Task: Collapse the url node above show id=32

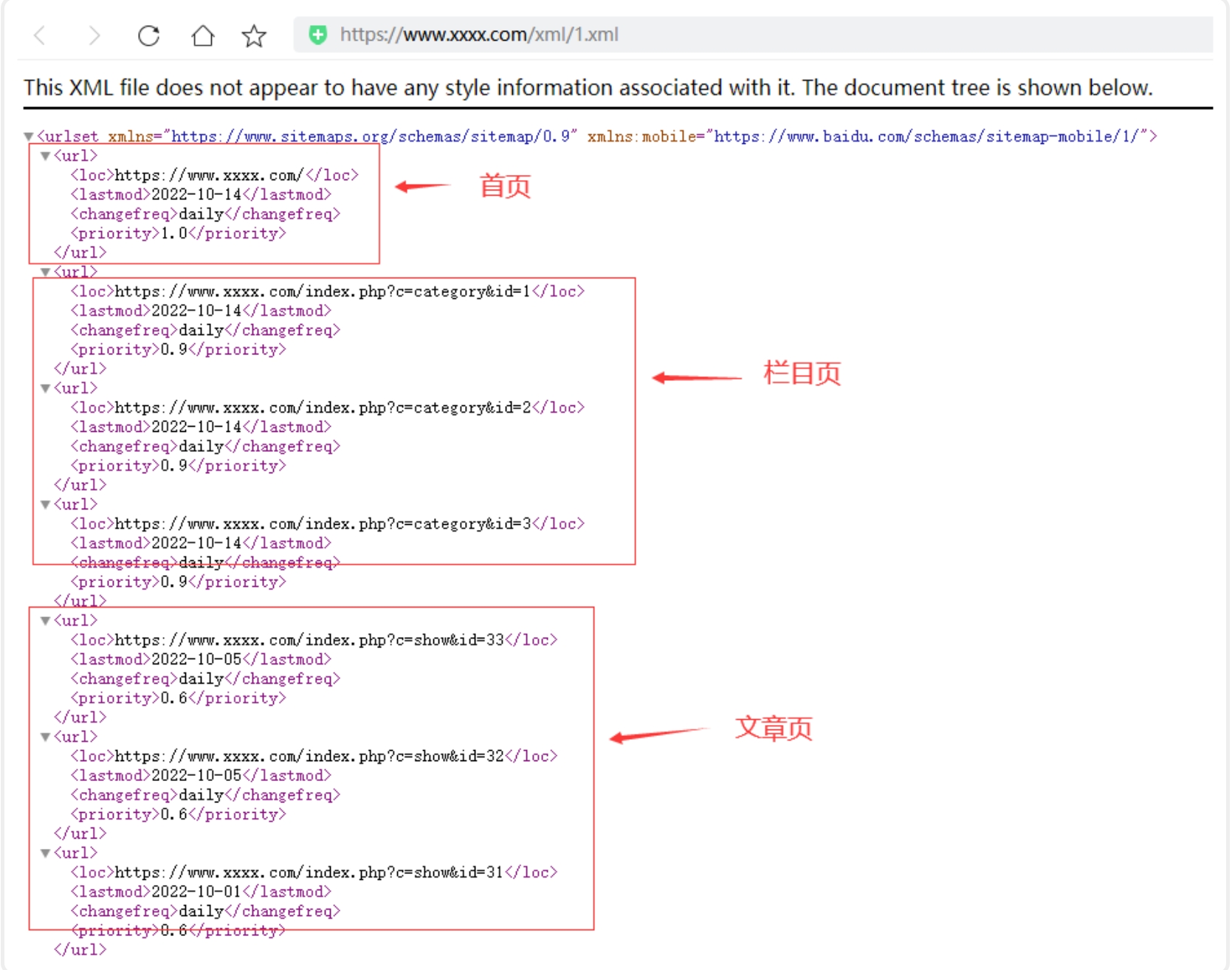Action: 46,737
